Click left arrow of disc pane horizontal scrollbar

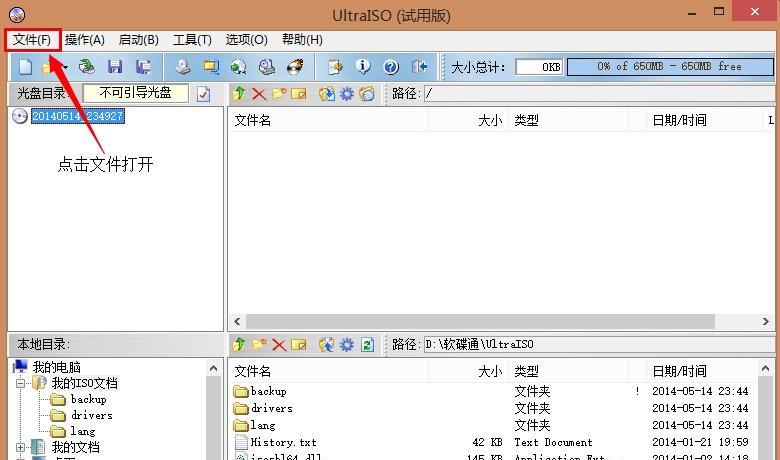point(237,322)
